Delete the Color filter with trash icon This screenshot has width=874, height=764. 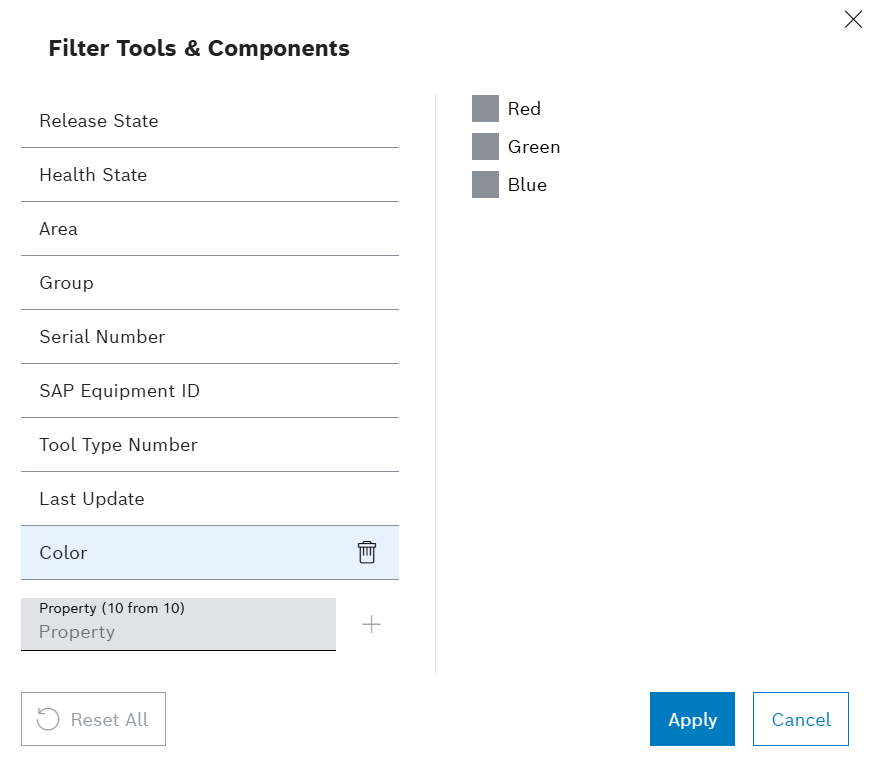[x=367, y=552]
